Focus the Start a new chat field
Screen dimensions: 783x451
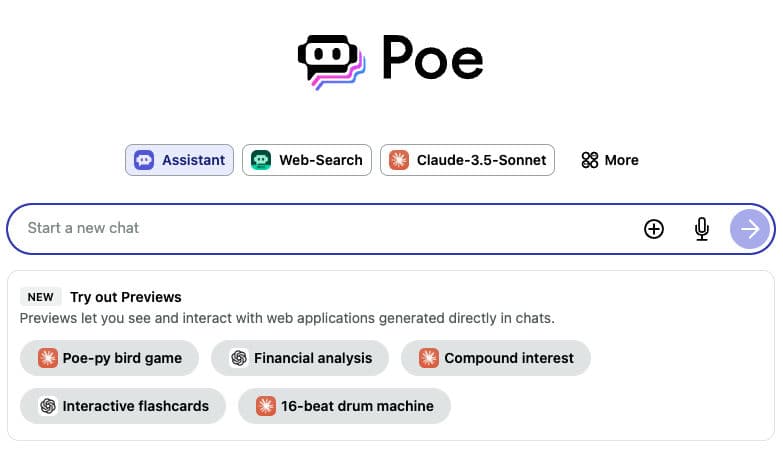(320, 228)
